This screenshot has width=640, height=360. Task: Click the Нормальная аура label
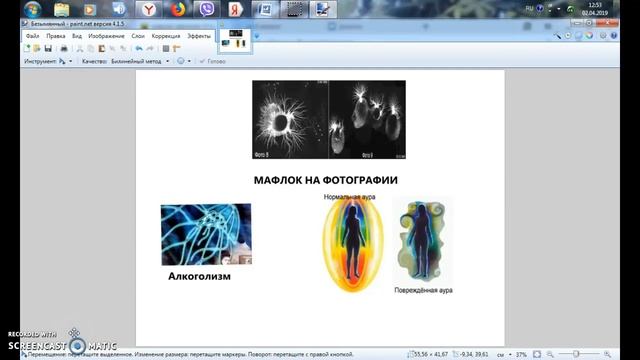click(349, 197)
